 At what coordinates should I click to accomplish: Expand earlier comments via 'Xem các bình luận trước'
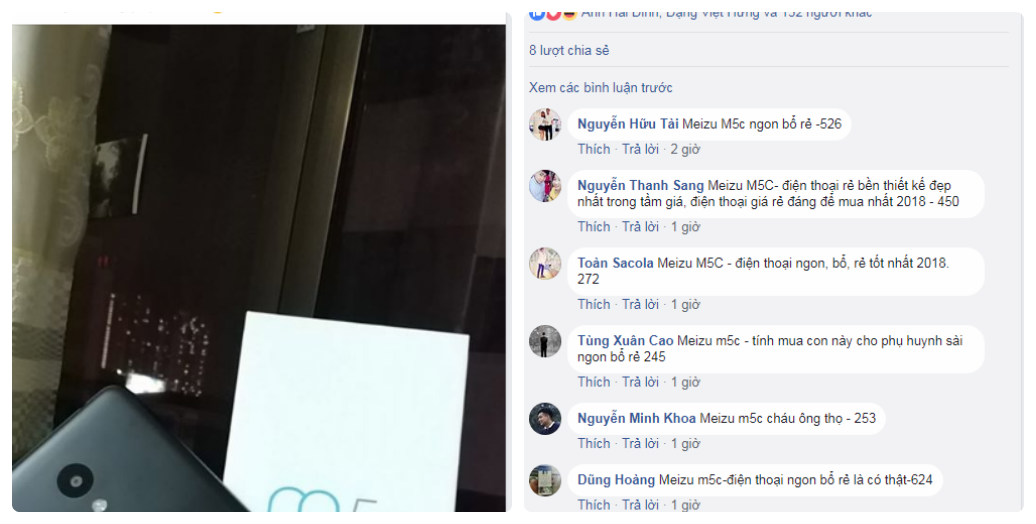click(601, 88)
